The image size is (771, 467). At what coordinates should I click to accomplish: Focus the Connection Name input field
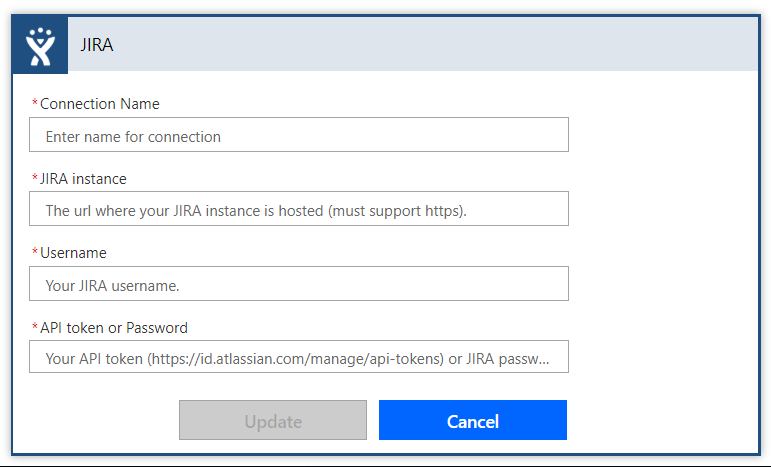click(299, 135)
